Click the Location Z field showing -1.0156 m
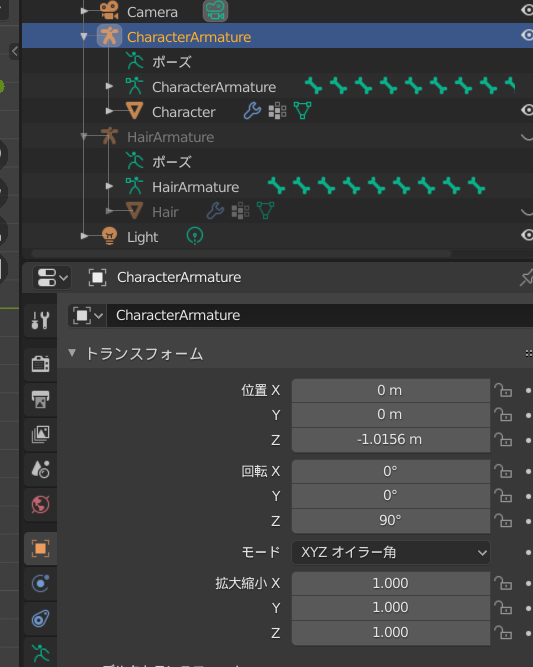The height and width of the screenshot is (667, 533). pyautogui.click(x=390, y=439)
